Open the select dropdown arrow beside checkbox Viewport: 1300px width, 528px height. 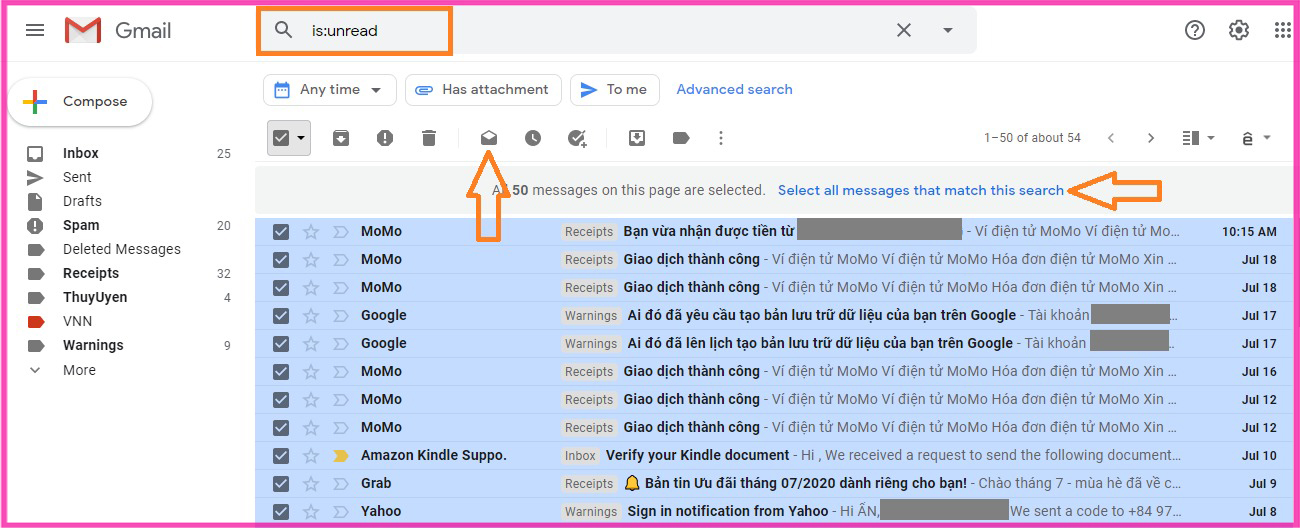click(300, 138)
